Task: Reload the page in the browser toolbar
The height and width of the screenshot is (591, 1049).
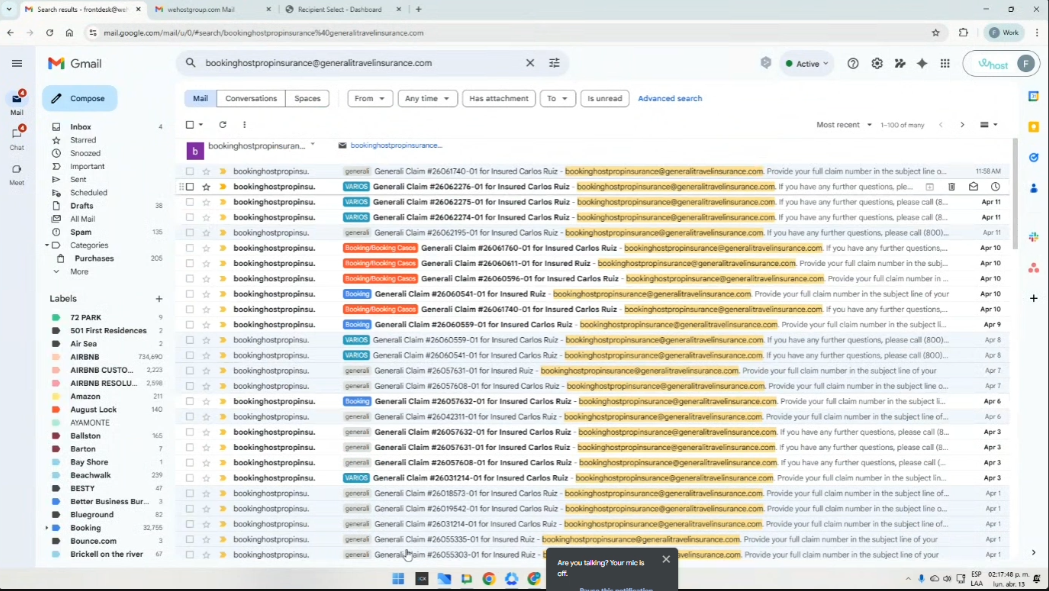Action: click(50, 33)
